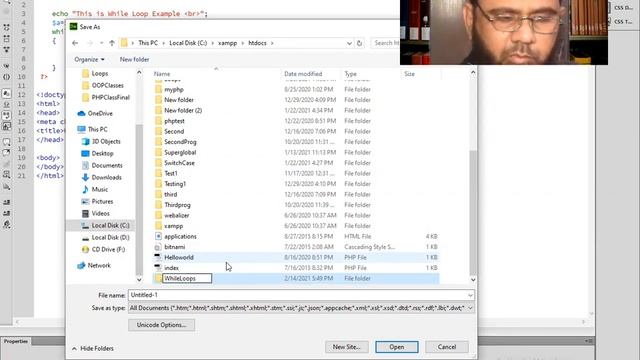The height and width of the screenshot is (360, 640).
Task: Open Downloads in navigation pane
Action: click(106, 178)
